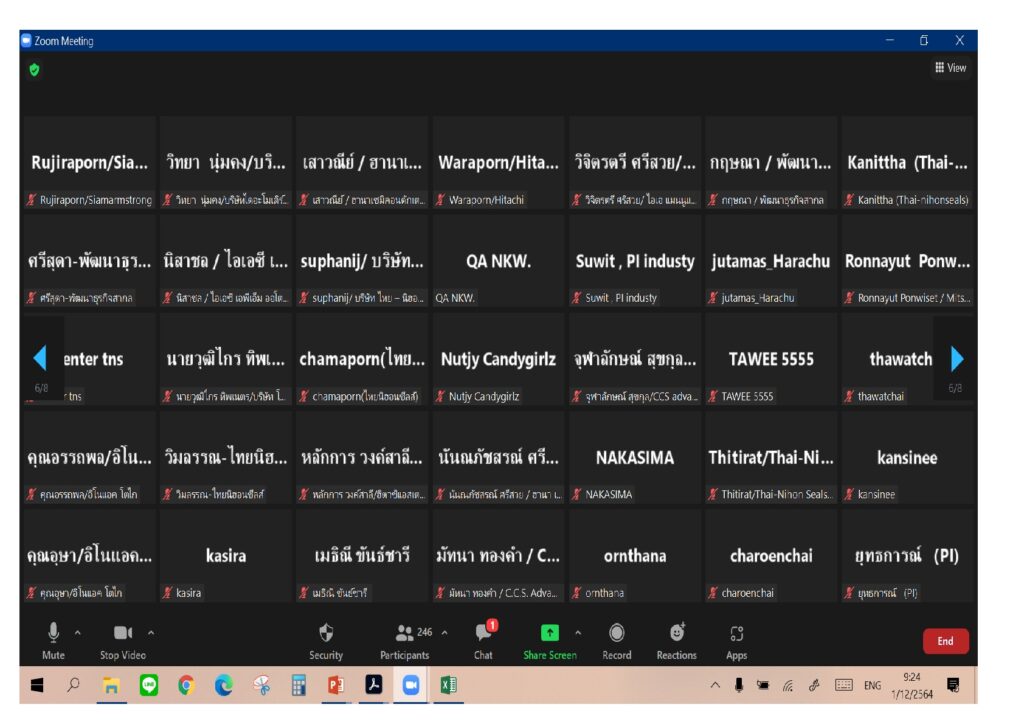Mute the microphone in Zoom
Viewport: 1024px width, 724px height.
(x=54, y=640)
